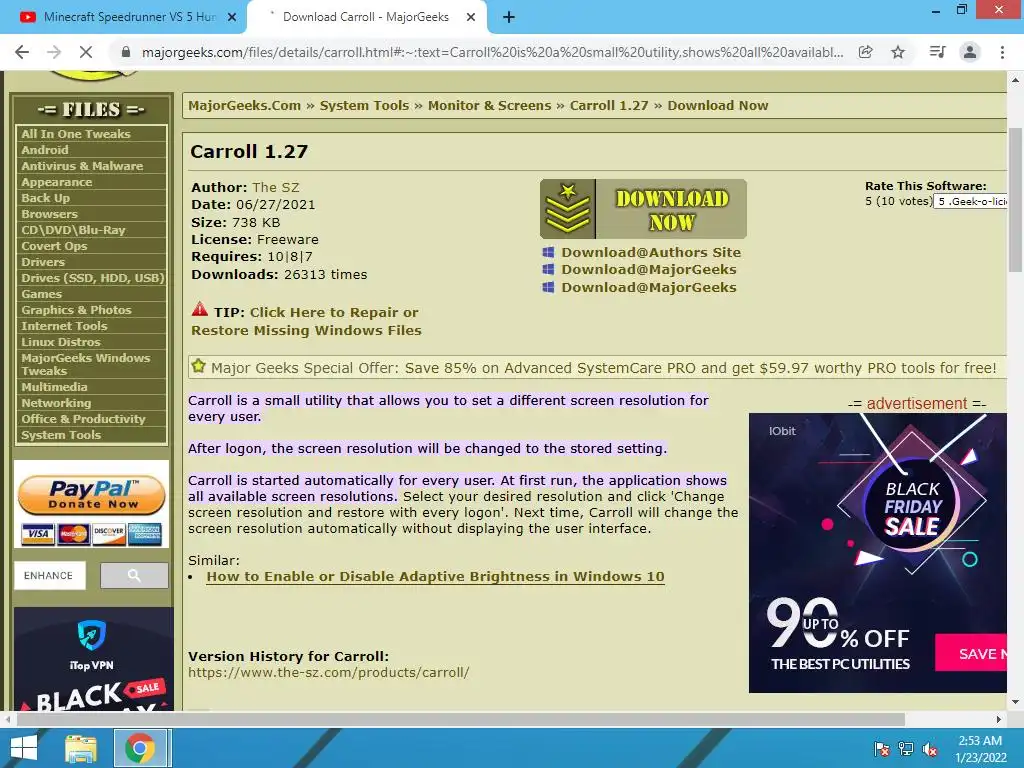Click the address bar URL
1024x768 pixels.
[x=492, y=52]
